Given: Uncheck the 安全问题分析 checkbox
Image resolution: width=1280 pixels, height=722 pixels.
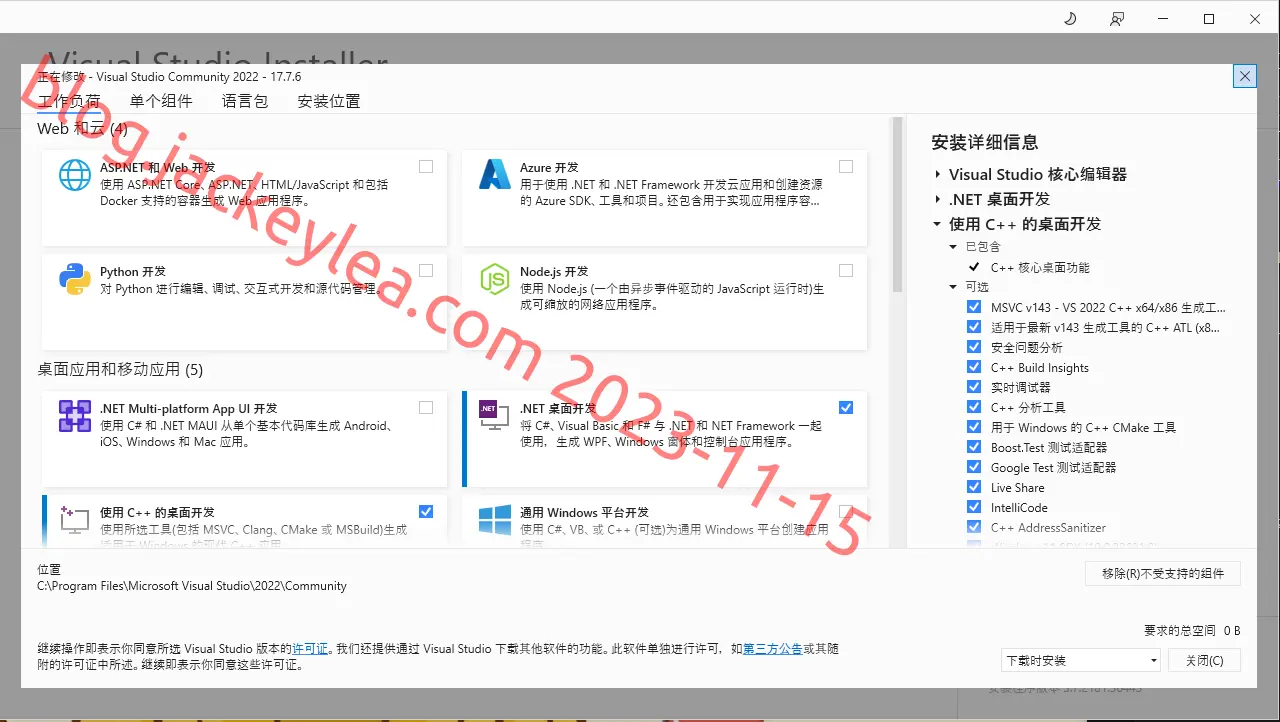Looking at the screenshot, I should click(x=974, y=347).
